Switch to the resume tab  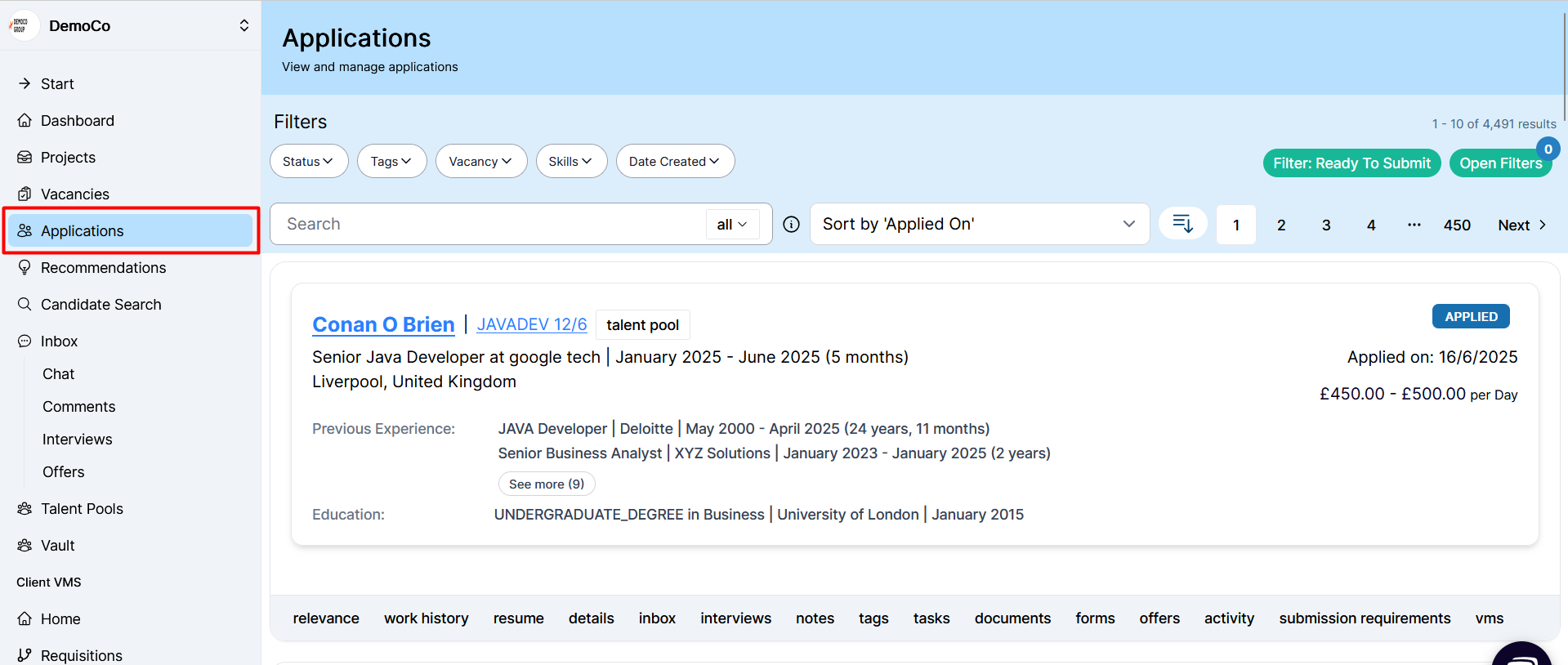pos(519,618)
